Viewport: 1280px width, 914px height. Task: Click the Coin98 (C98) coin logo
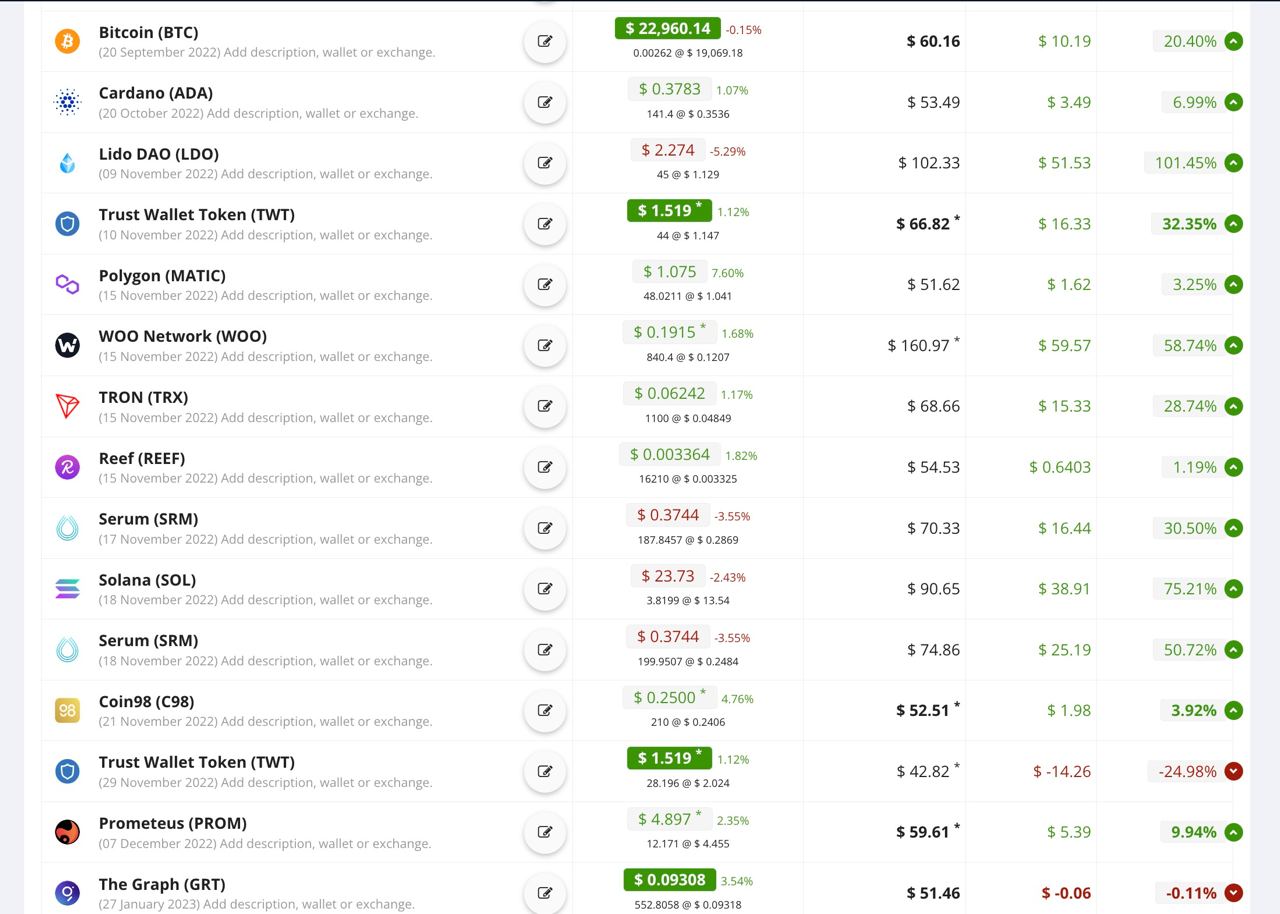[67, 710]
